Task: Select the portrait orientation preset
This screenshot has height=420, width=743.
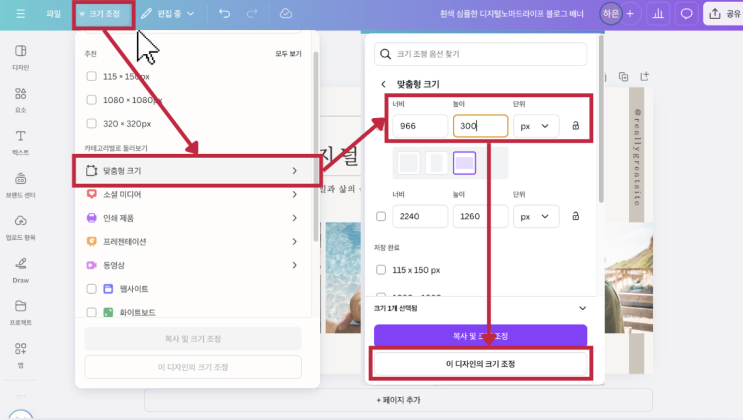Action: click(x=436, y=163)
